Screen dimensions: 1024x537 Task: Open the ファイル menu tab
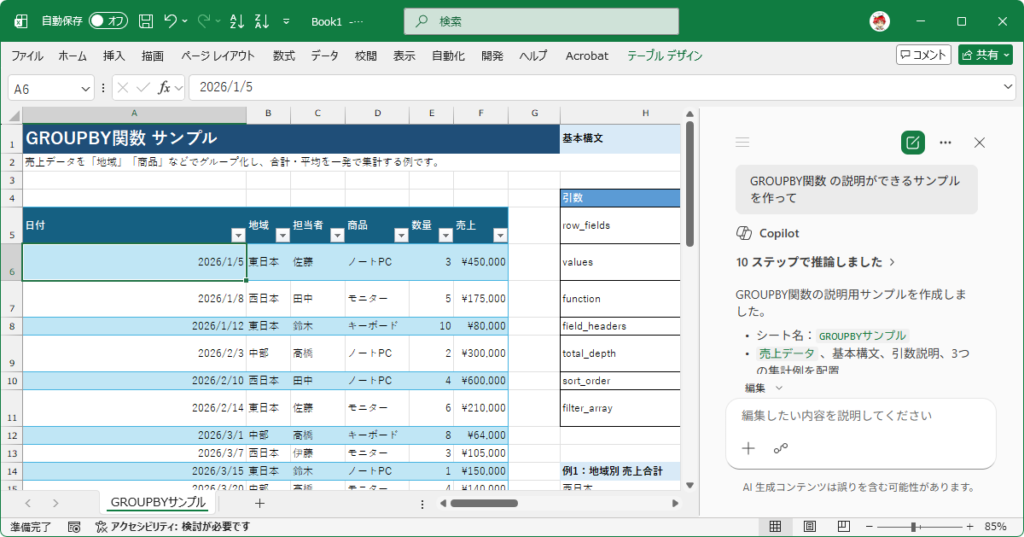point(27,56)
